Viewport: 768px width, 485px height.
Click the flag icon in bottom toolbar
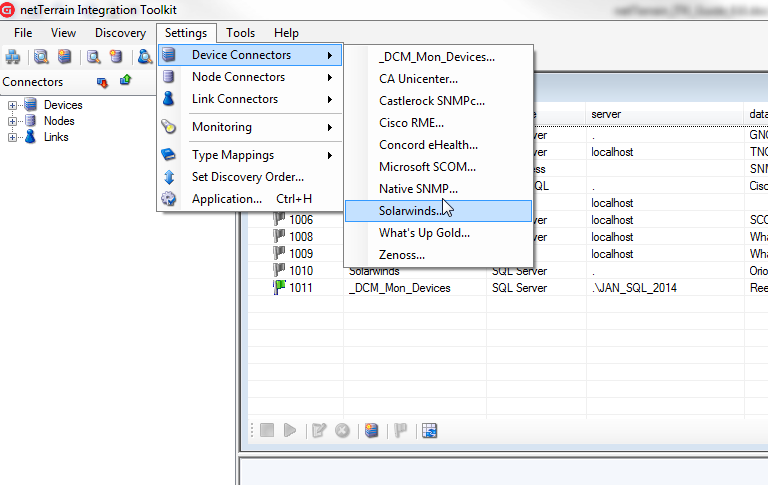(x=400, y=431)
